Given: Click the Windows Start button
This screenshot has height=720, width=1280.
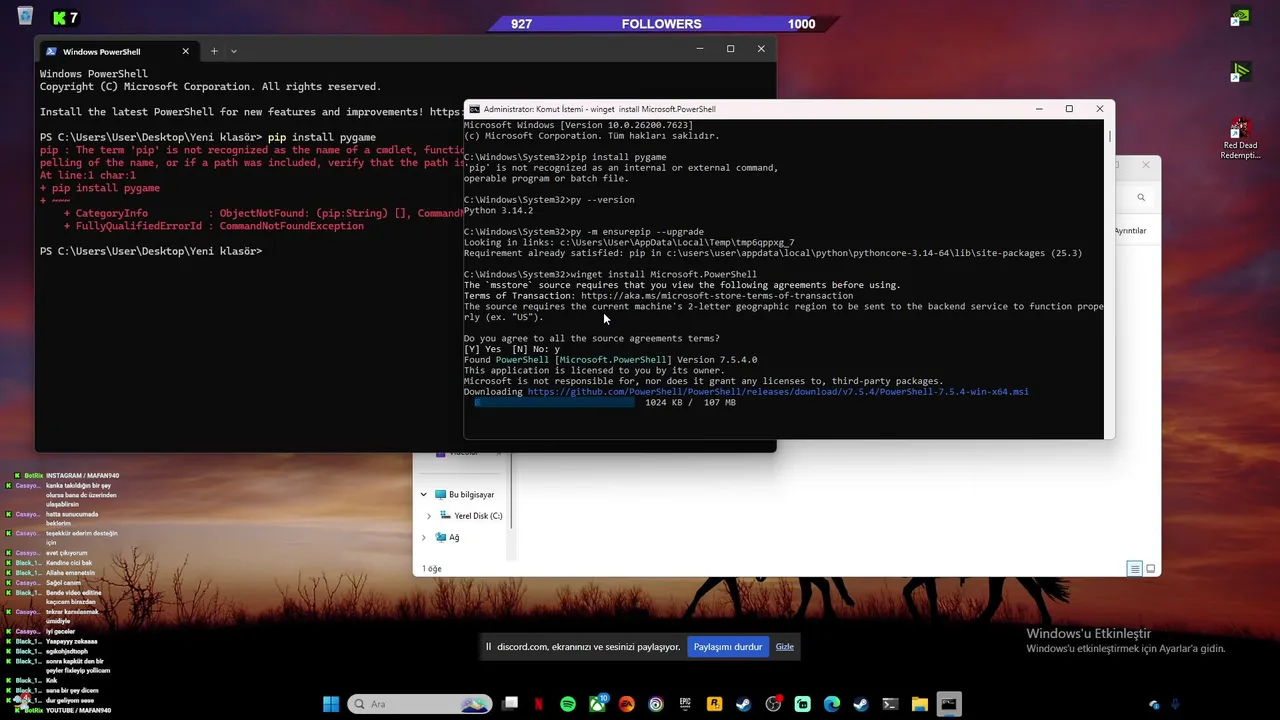Looking at the screenshot, I should tap(331, 704).
